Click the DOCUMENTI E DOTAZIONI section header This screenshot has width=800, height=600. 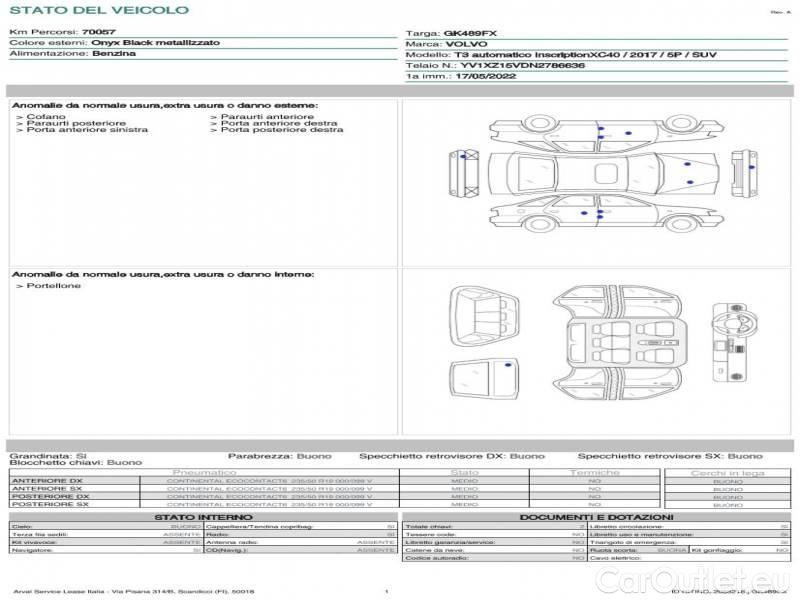(595, 517)
